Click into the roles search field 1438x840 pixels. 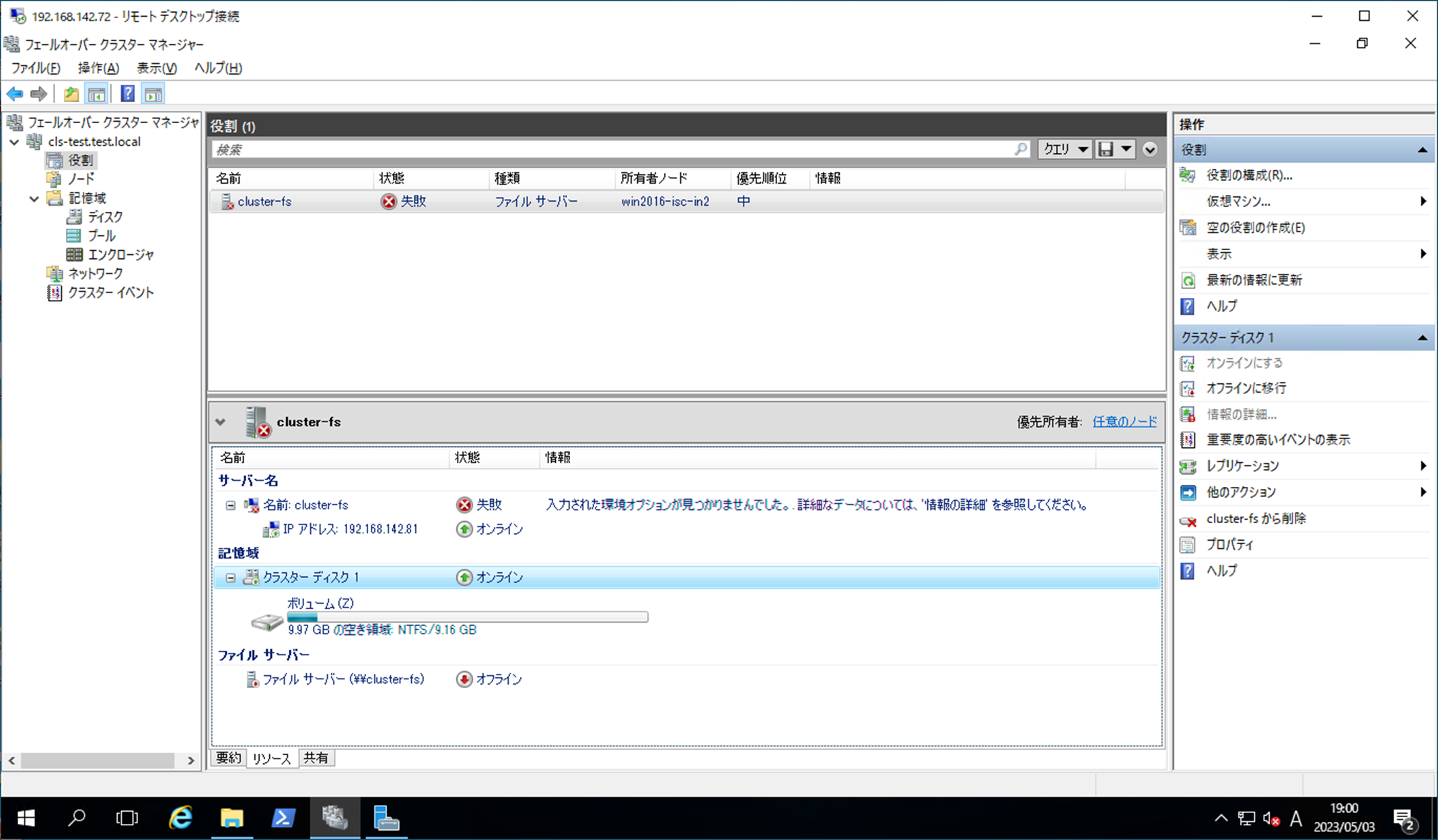(x=606, y=149)
